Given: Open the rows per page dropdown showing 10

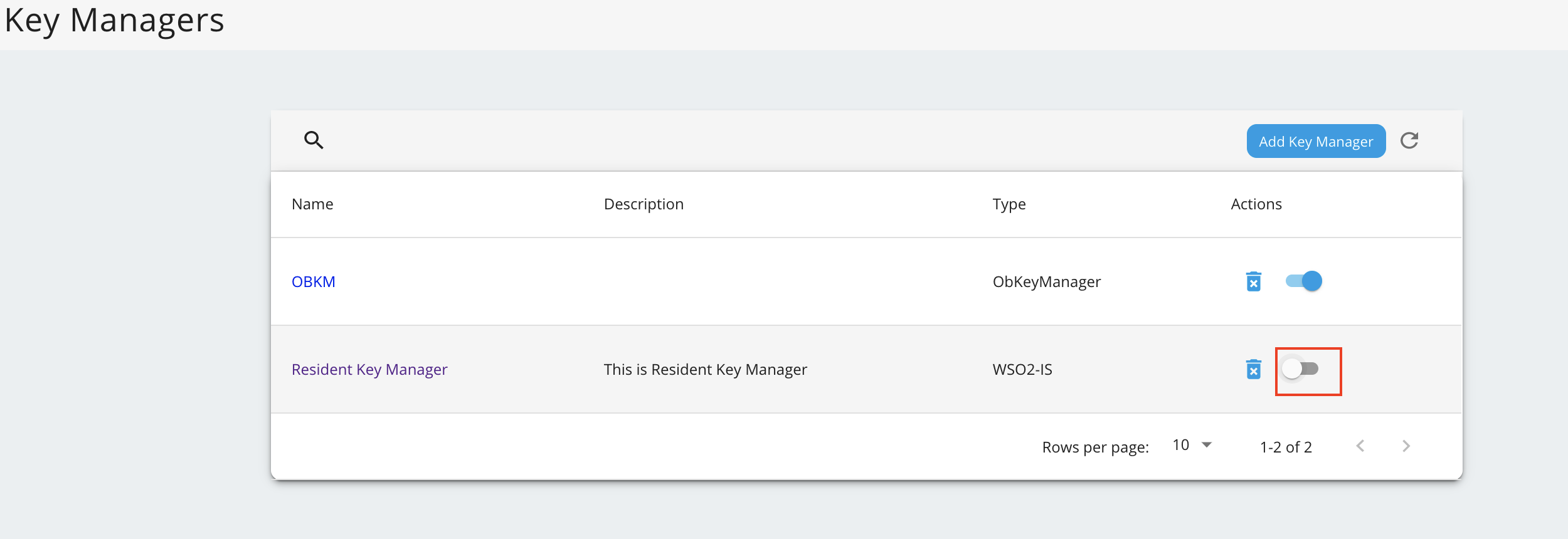Looking at the screenshot, I should 1192,445.
